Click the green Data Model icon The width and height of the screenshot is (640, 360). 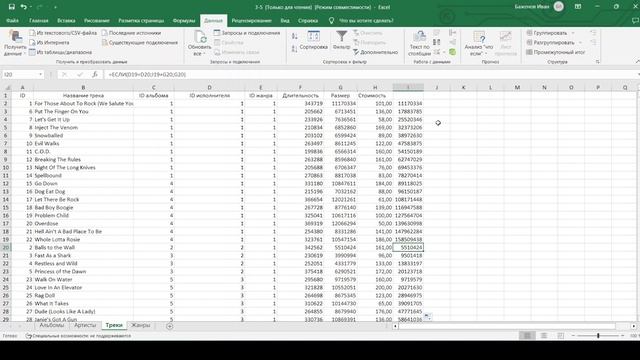pyautogui.click(x=452, y=52)
